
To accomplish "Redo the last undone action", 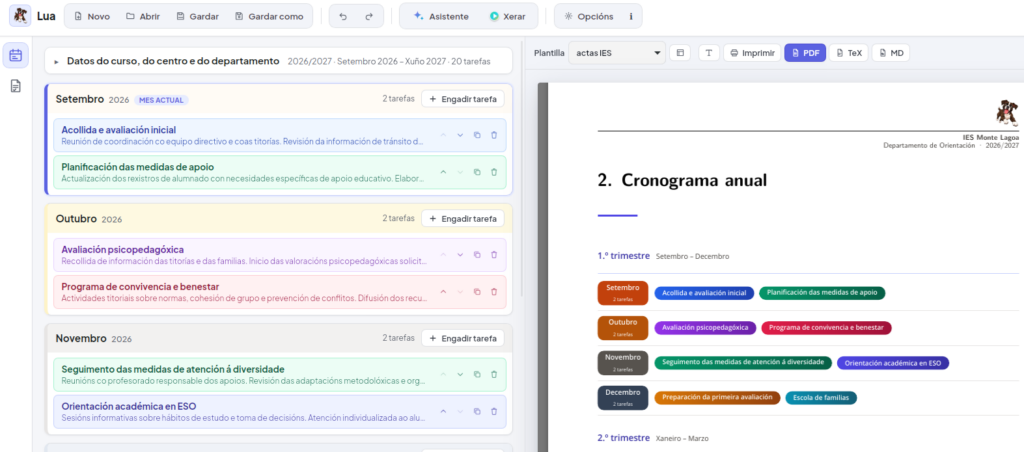I will tap(369, 16).
